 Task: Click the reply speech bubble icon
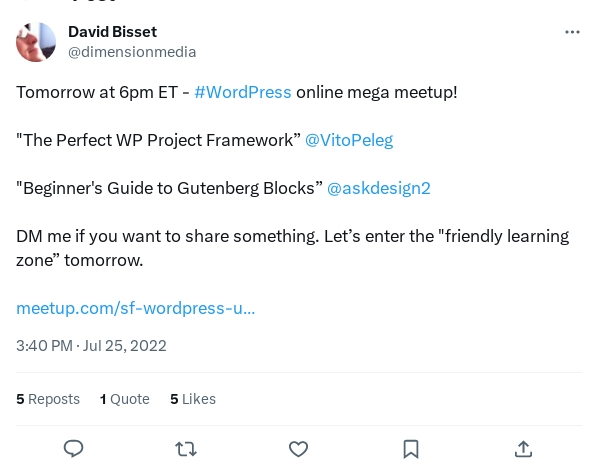pyautogui.click(x=73, y=449)
